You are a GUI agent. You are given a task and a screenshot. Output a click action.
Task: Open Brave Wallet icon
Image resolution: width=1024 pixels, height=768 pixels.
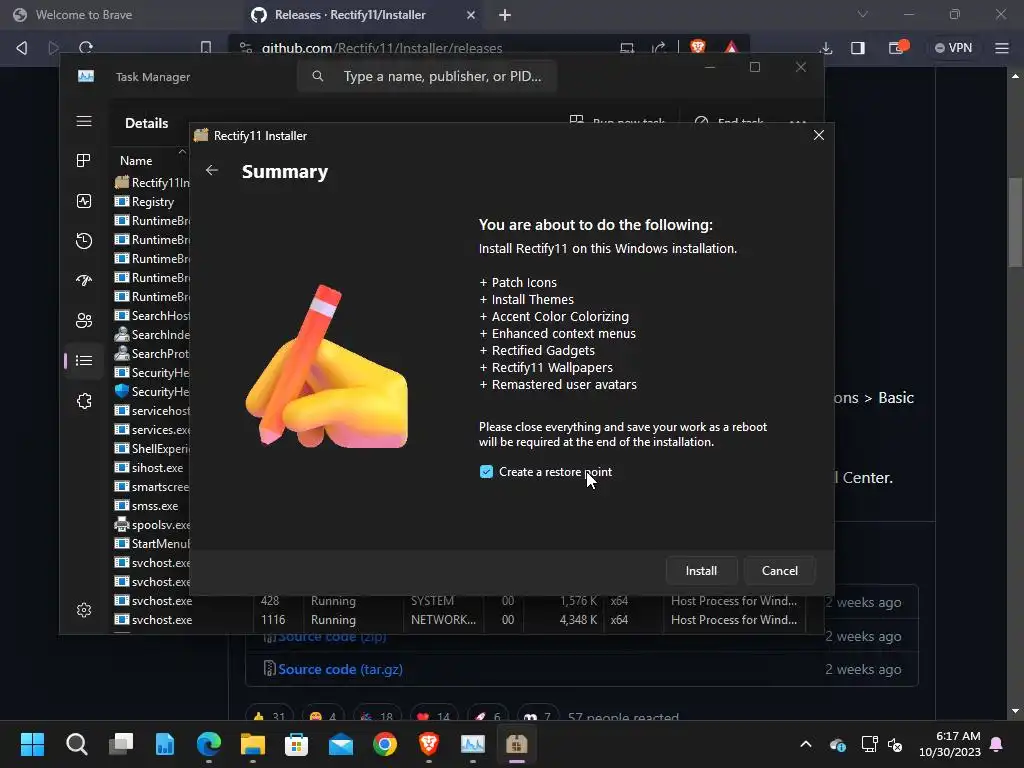[x=898, y=47]
